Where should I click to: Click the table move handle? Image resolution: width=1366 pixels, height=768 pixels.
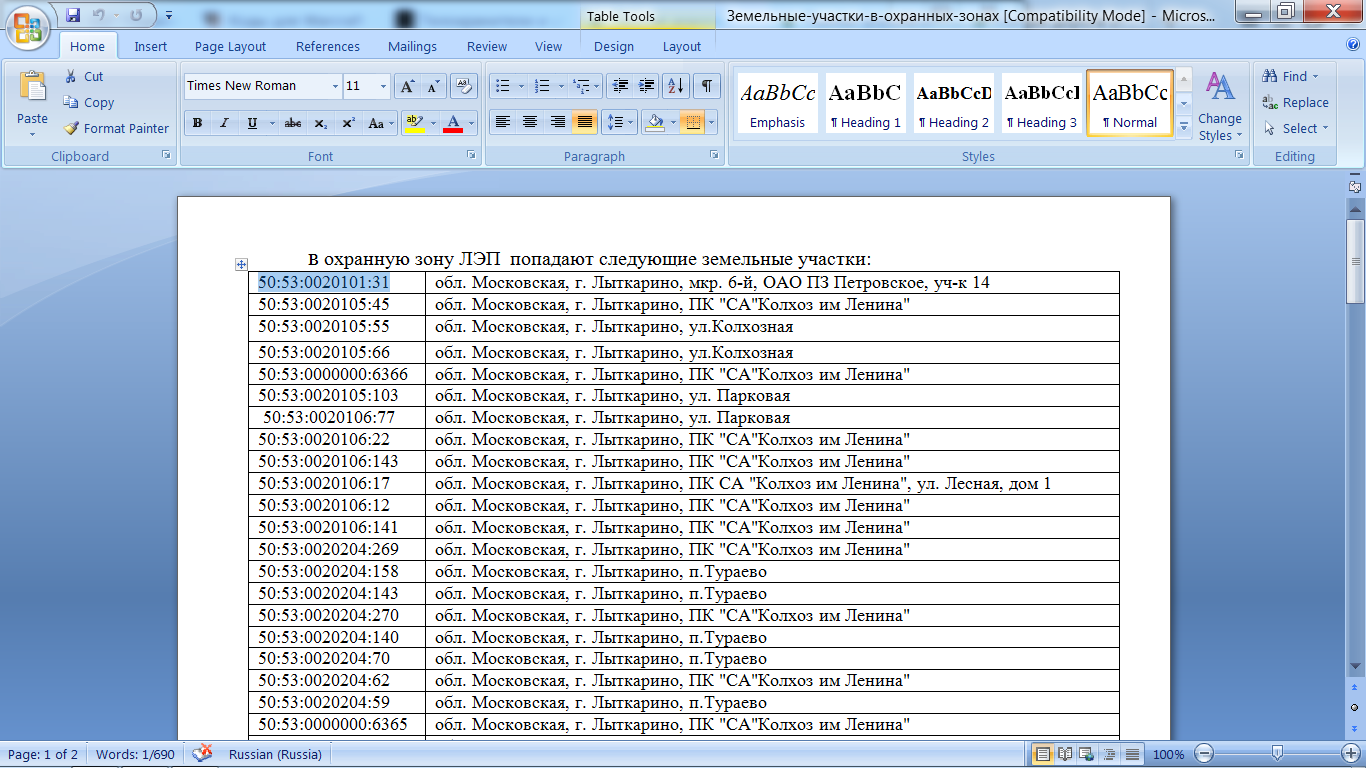point(241,264)
